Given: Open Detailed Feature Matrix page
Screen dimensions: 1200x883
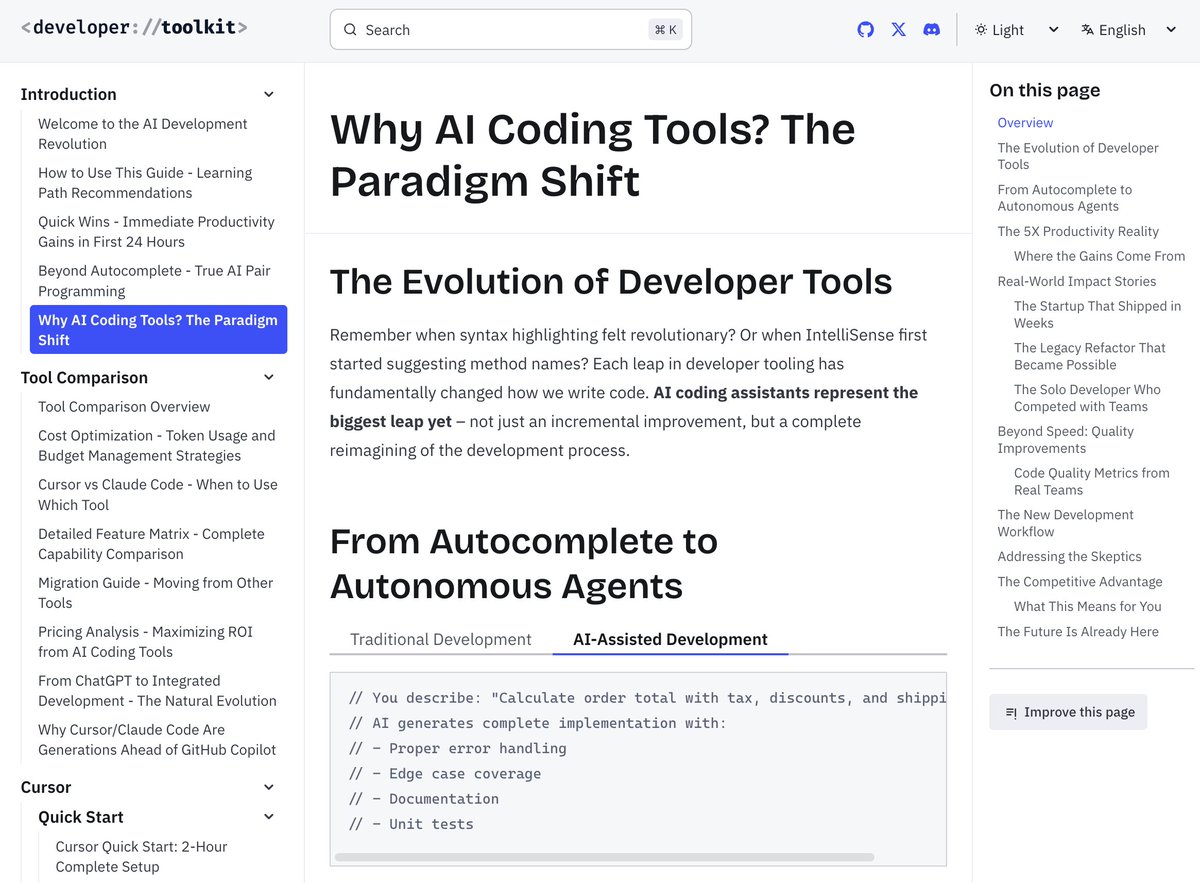Looking at the screenshot, I should click(x=151, y=544).
